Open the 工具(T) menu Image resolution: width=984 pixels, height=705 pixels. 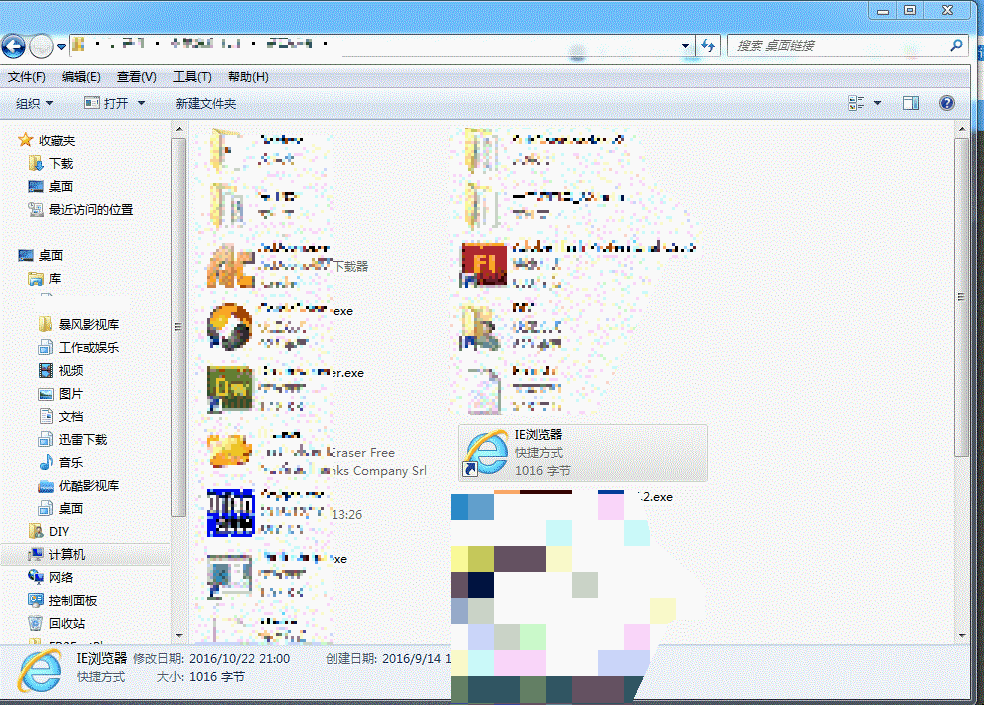tap(192, 77)
